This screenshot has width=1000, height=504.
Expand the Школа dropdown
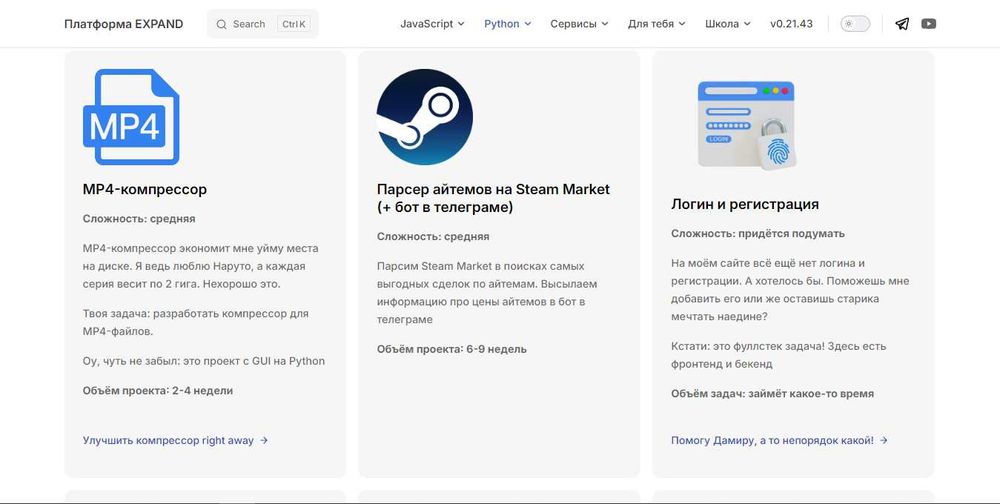point(728,24)
